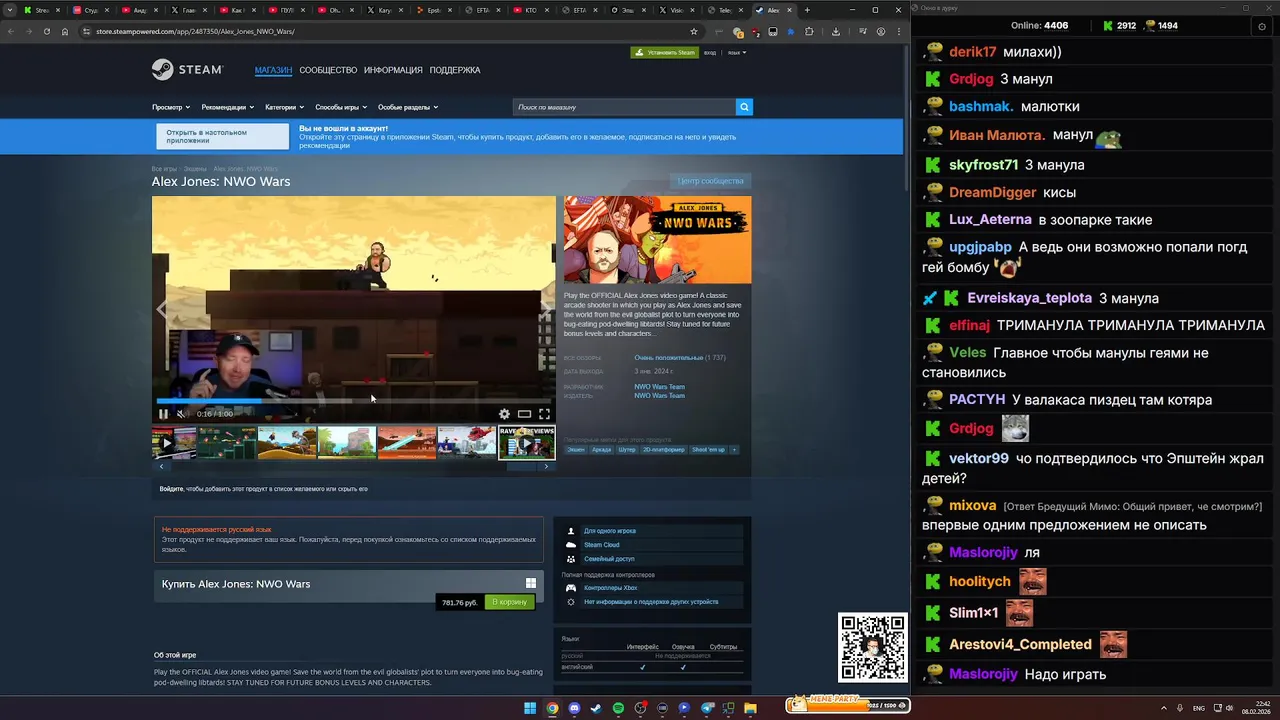1280x720 pixels.
Task: Click Открыть в настольном приложении button
Action: click(222, 136)
